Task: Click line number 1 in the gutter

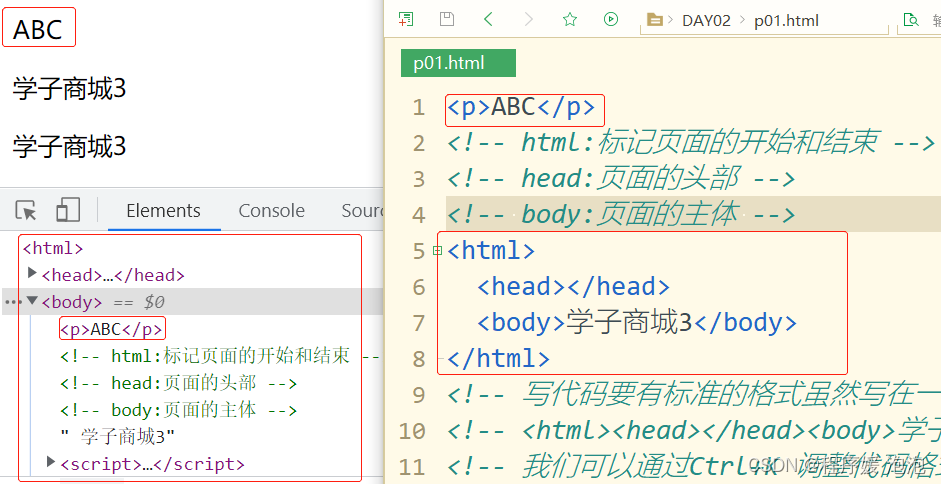Action: 419,107
